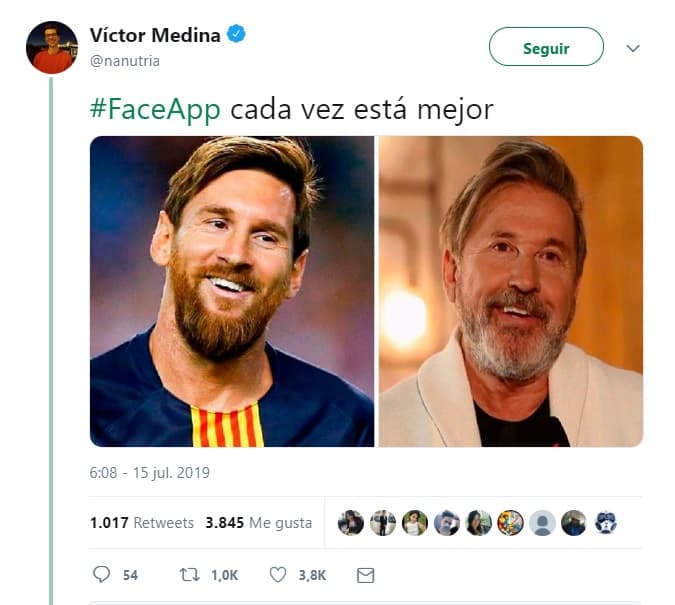Screen dimensions: 675x605
Task: View the 3.845 Me gusta list
Action: [x=258, y=523]
